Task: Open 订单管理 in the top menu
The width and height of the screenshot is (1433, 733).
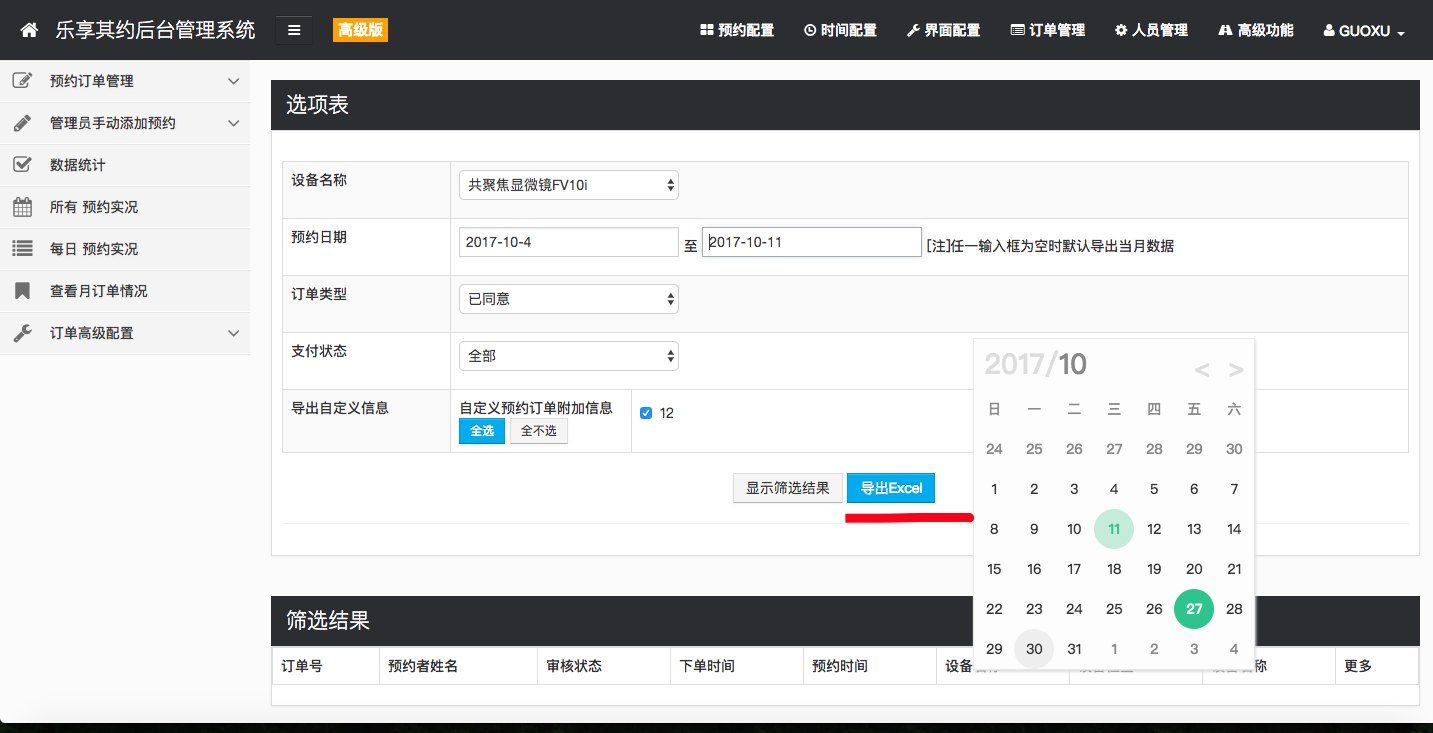Action: pyautogui.click(x=1048, y=30)
